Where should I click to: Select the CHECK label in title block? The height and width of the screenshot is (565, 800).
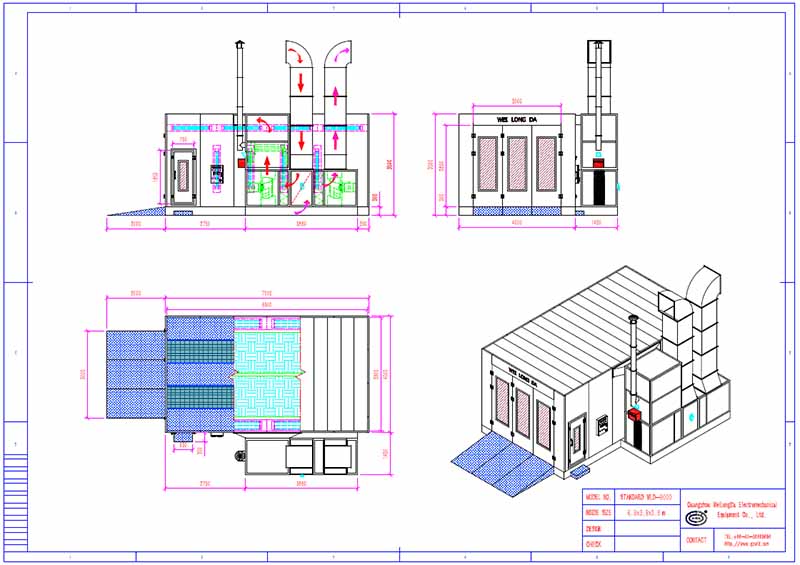coord(593,544)
